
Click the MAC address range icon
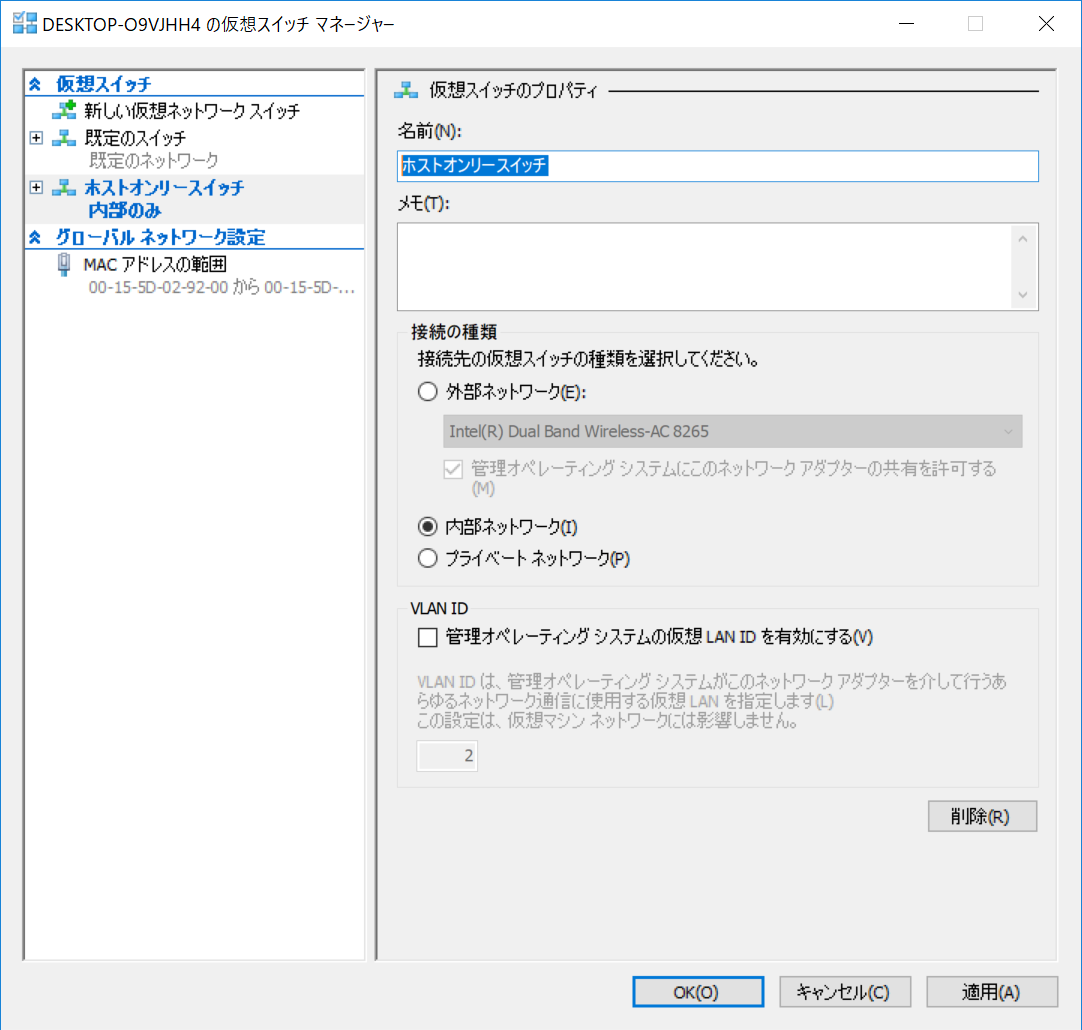64,264
